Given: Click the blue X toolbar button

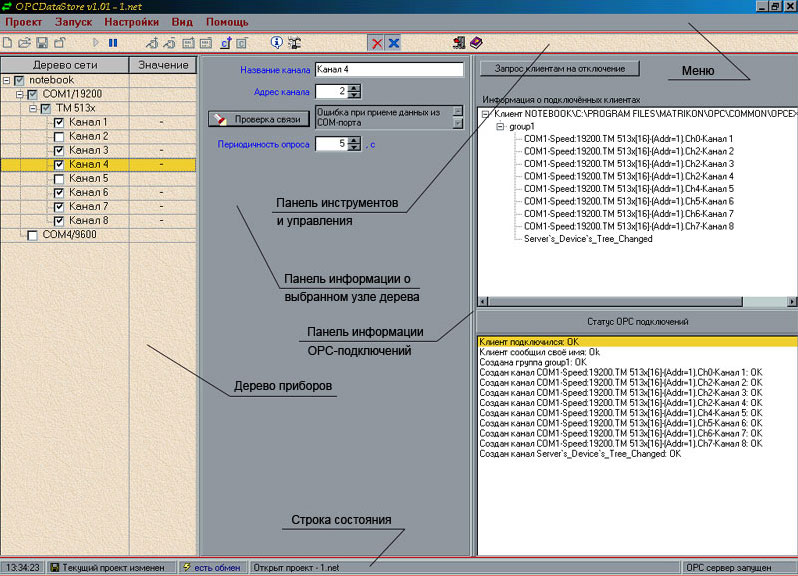Looking at the screenshot, I should 393,43.
